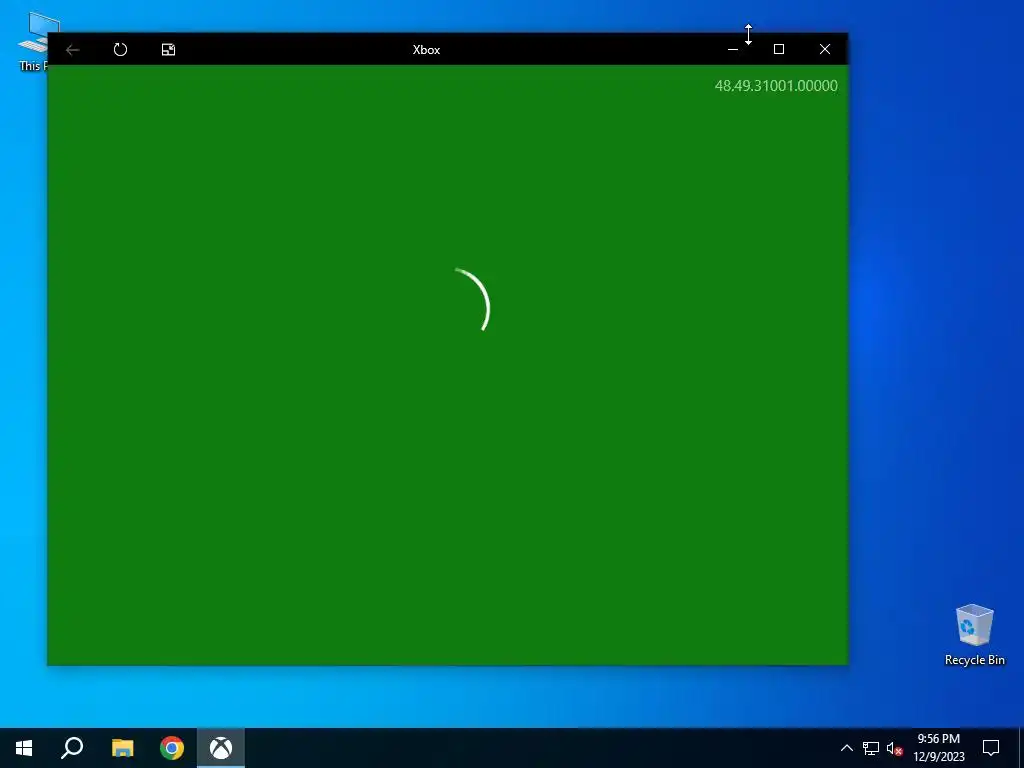Close the Xbox window
The width and height of the screenshot is (1024, 768).
(825, 50)
